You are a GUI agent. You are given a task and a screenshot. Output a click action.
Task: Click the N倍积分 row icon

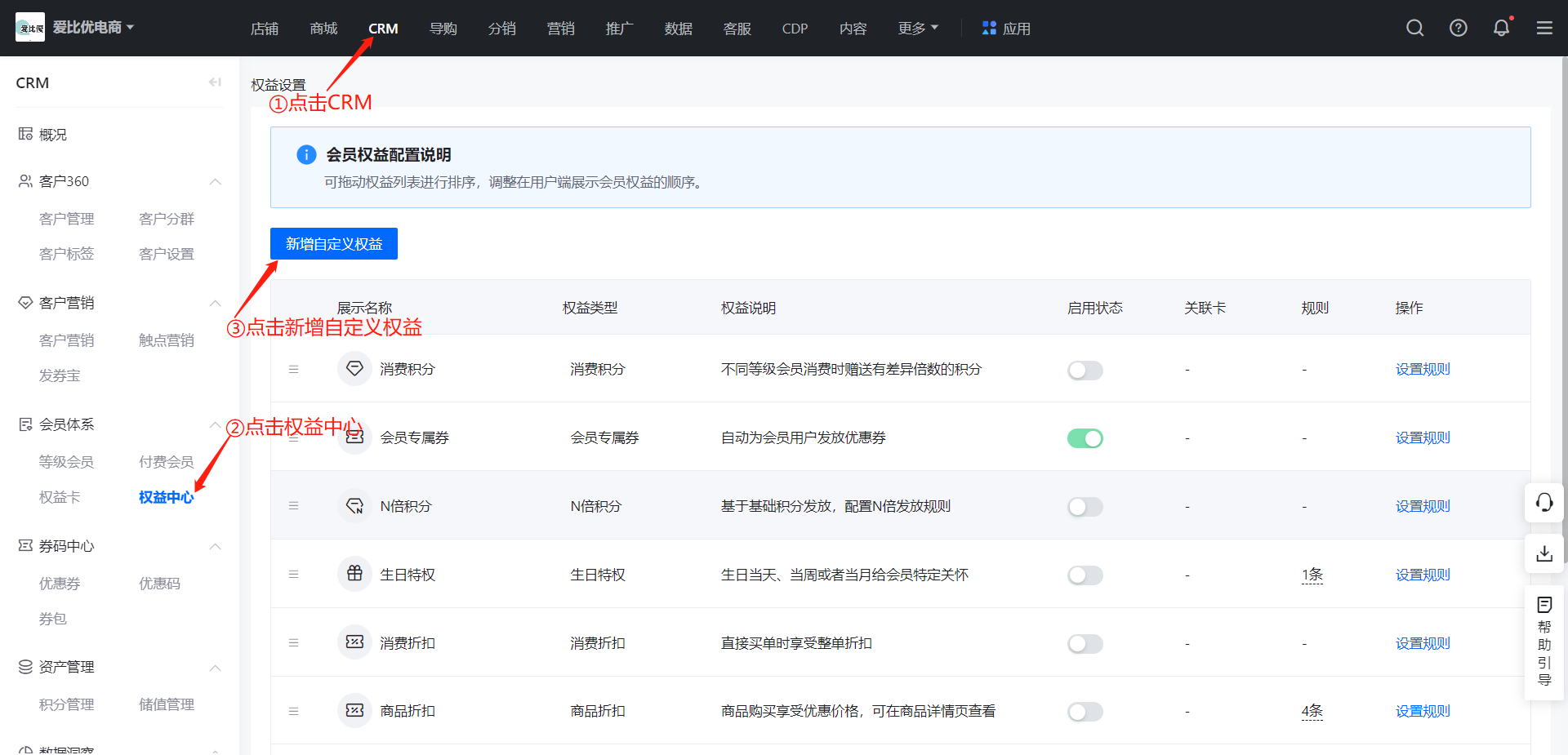(354, 506)
